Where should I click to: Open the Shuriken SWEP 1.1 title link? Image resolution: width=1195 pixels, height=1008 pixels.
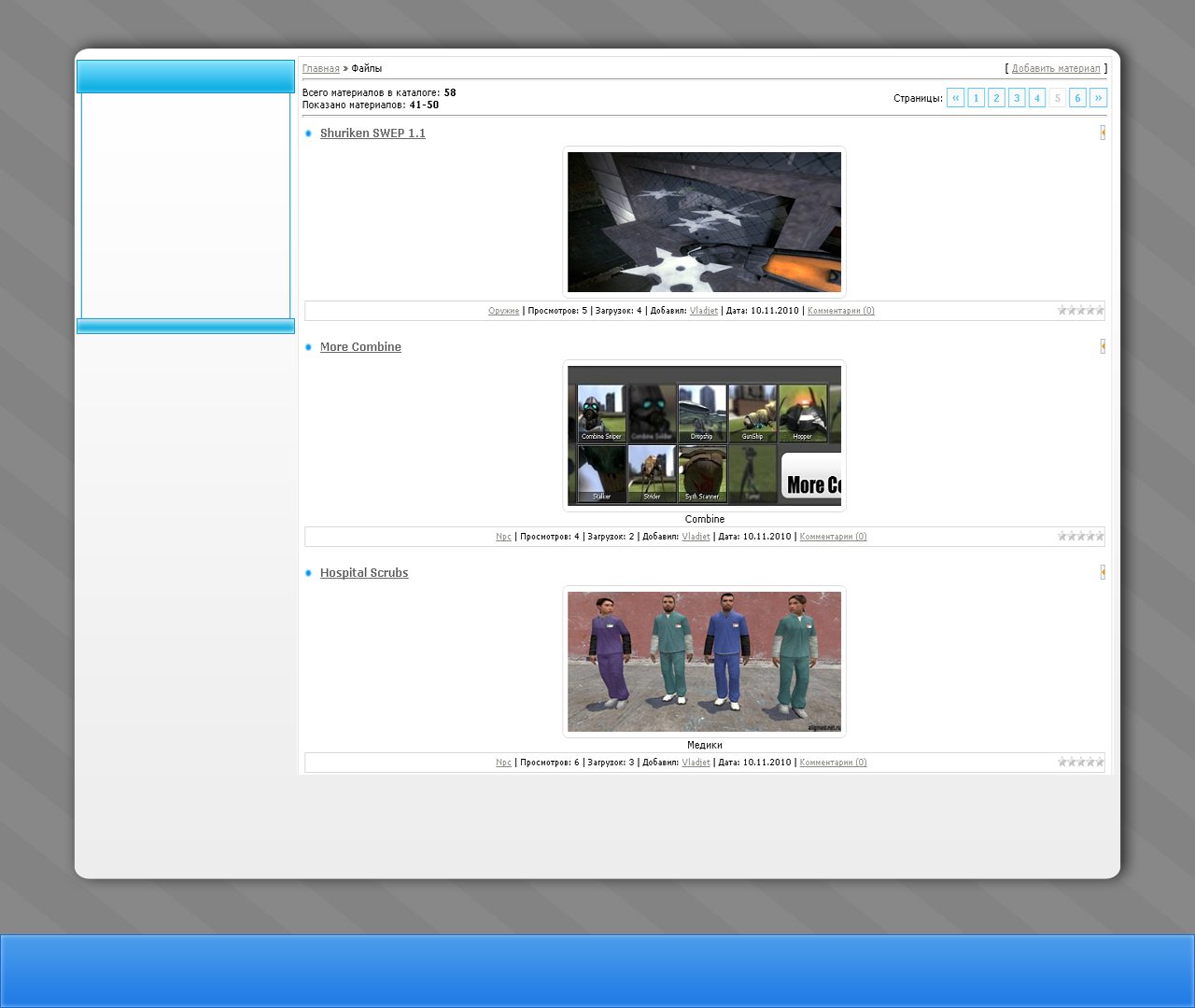[x=373, y=133]
